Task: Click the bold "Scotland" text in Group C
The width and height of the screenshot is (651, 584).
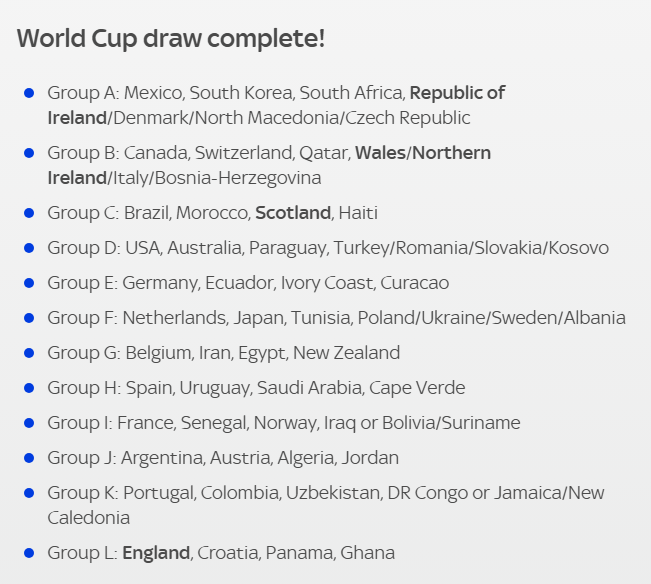Action: [292, 213]
